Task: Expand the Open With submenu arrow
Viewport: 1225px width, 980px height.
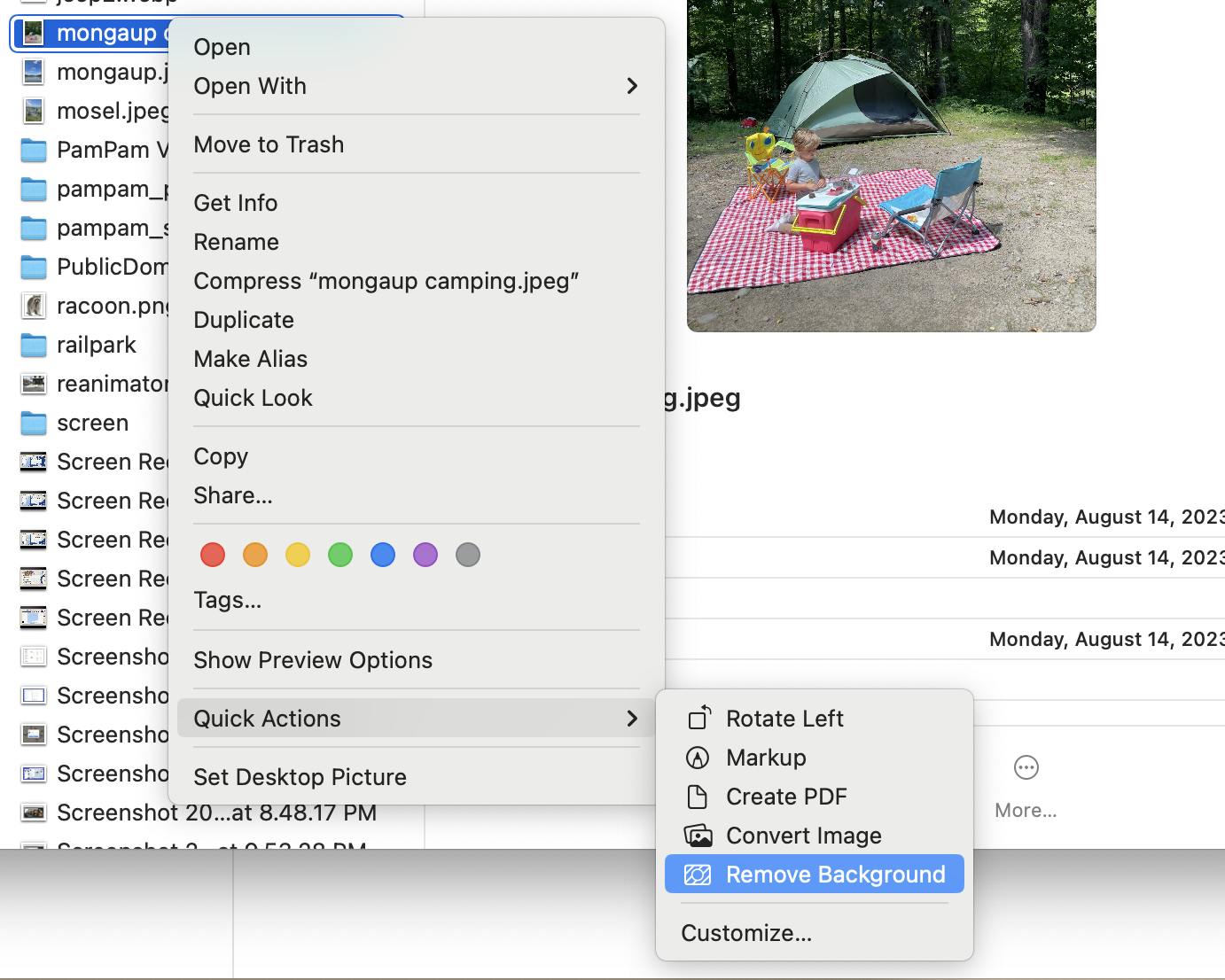Action: tap(632, 86)
